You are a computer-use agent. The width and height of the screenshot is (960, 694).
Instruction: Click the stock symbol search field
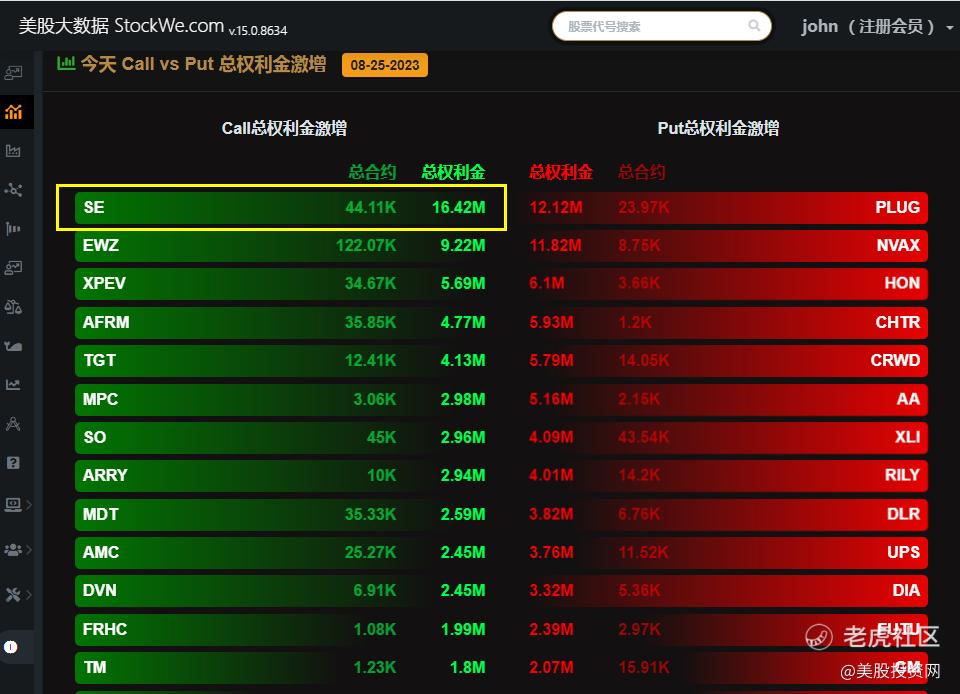click(661, 26)
